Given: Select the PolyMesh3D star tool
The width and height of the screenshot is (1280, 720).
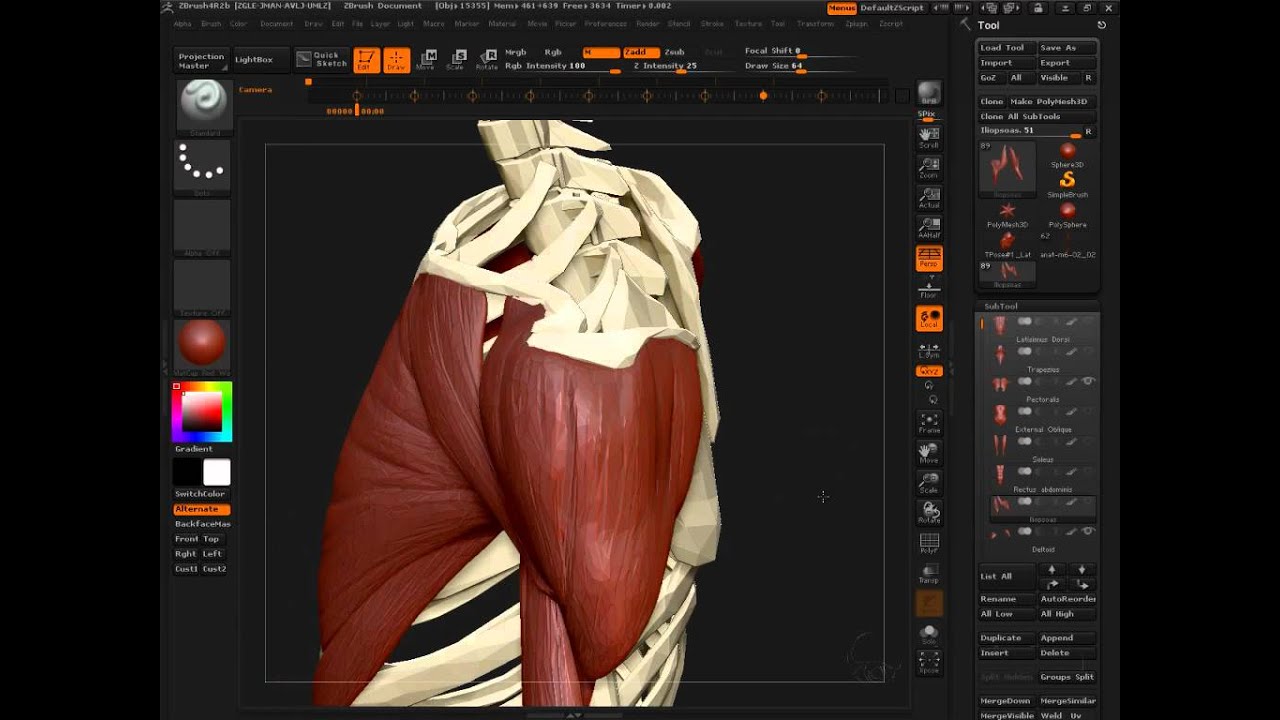Looking at the screenshot, I should (x=1007, y=214).
